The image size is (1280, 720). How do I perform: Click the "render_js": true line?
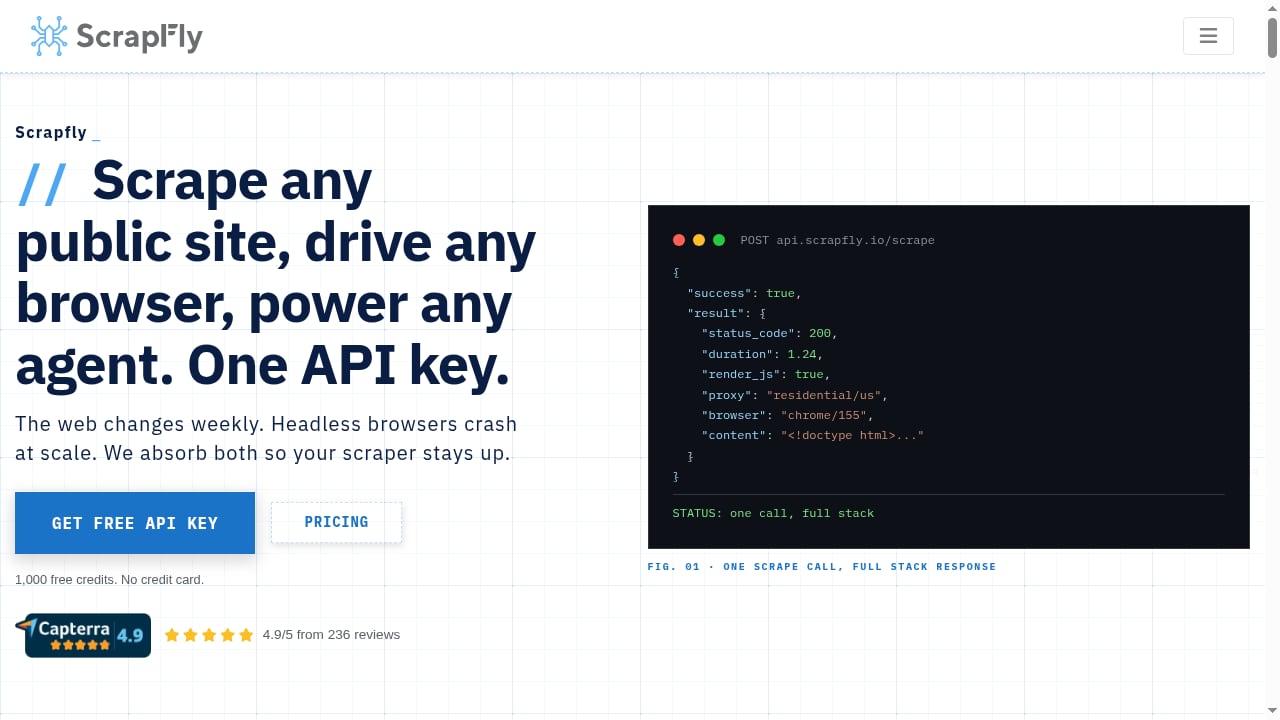coord(766,374)
